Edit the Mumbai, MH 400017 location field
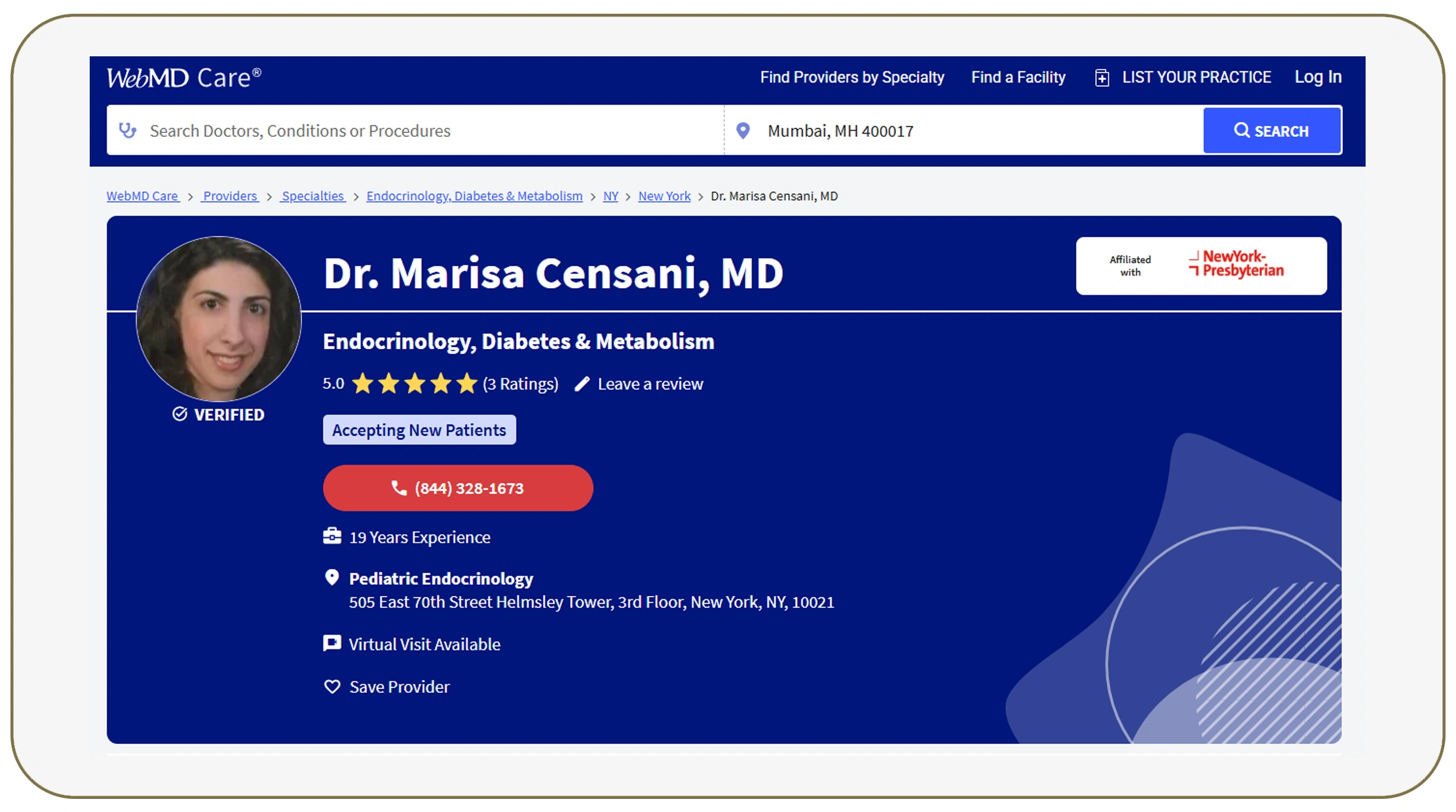Image resolution: width=1456 pixels, height=812 pixels. [x=964, y=130]
